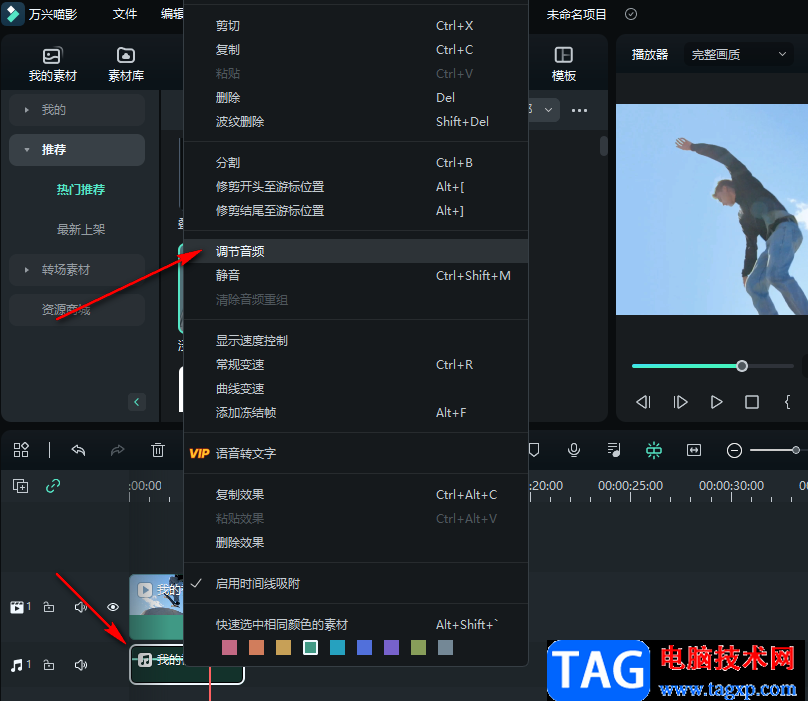
Task: Open the 热门推荐 category
Action: tap(81, 190)
